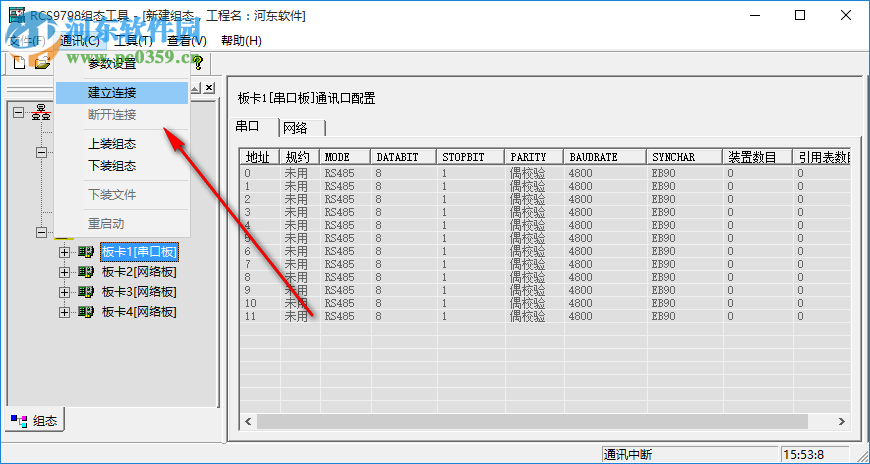
Task: Click the 地址 column header
Action: 260,157
